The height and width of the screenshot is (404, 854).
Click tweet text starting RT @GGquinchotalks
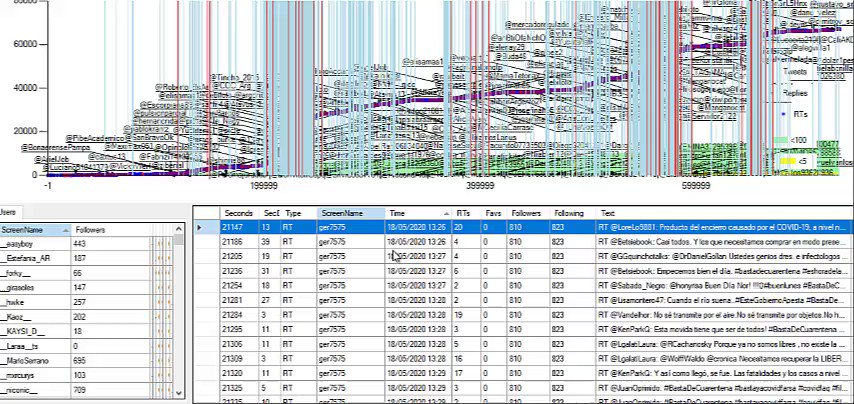point(723,256)
